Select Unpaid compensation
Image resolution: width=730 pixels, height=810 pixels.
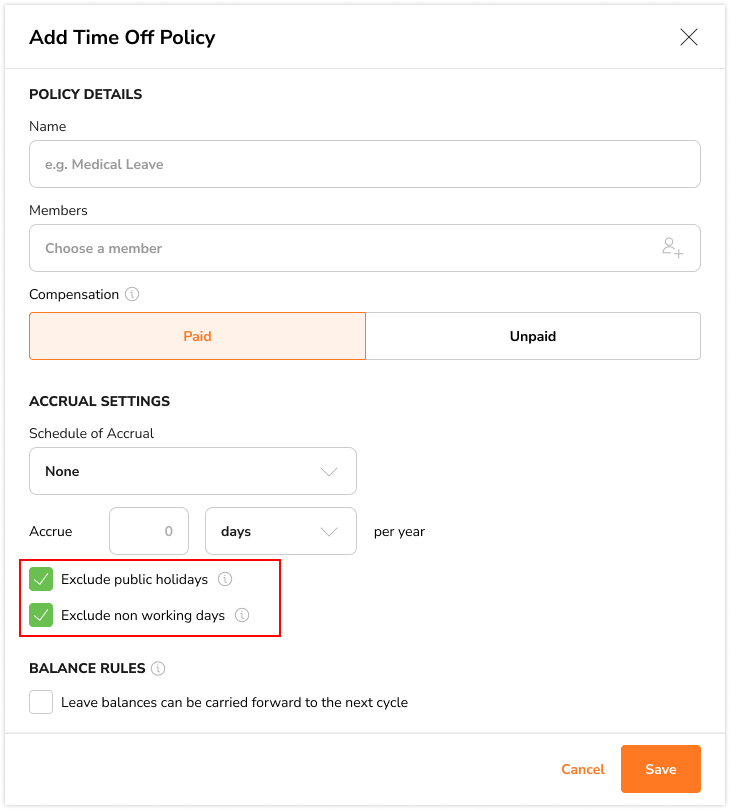(533, 336)
